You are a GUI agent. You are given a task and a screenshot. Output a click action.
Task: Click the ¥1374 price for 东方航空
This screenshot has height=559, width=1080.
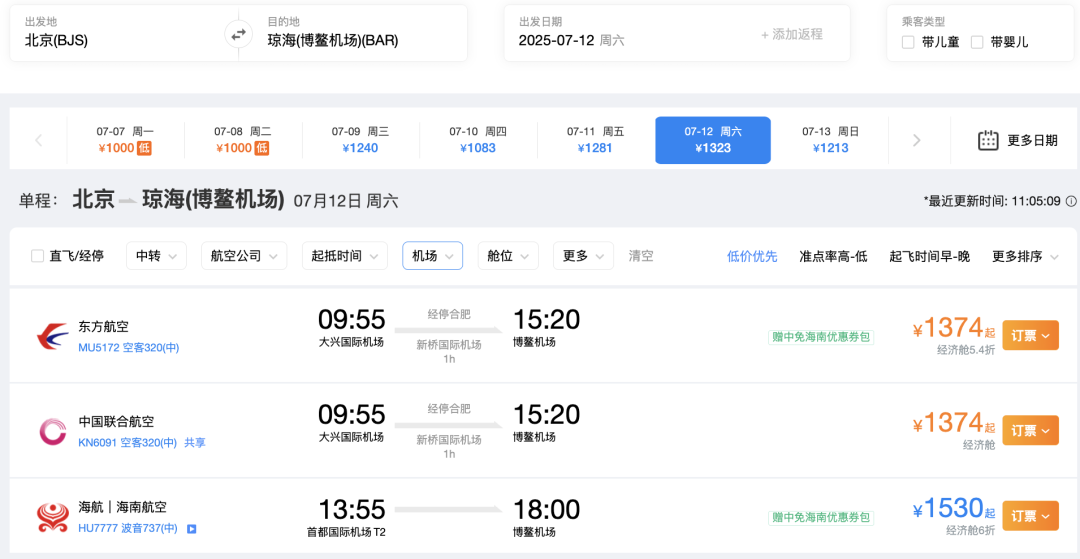click(953, 328)
